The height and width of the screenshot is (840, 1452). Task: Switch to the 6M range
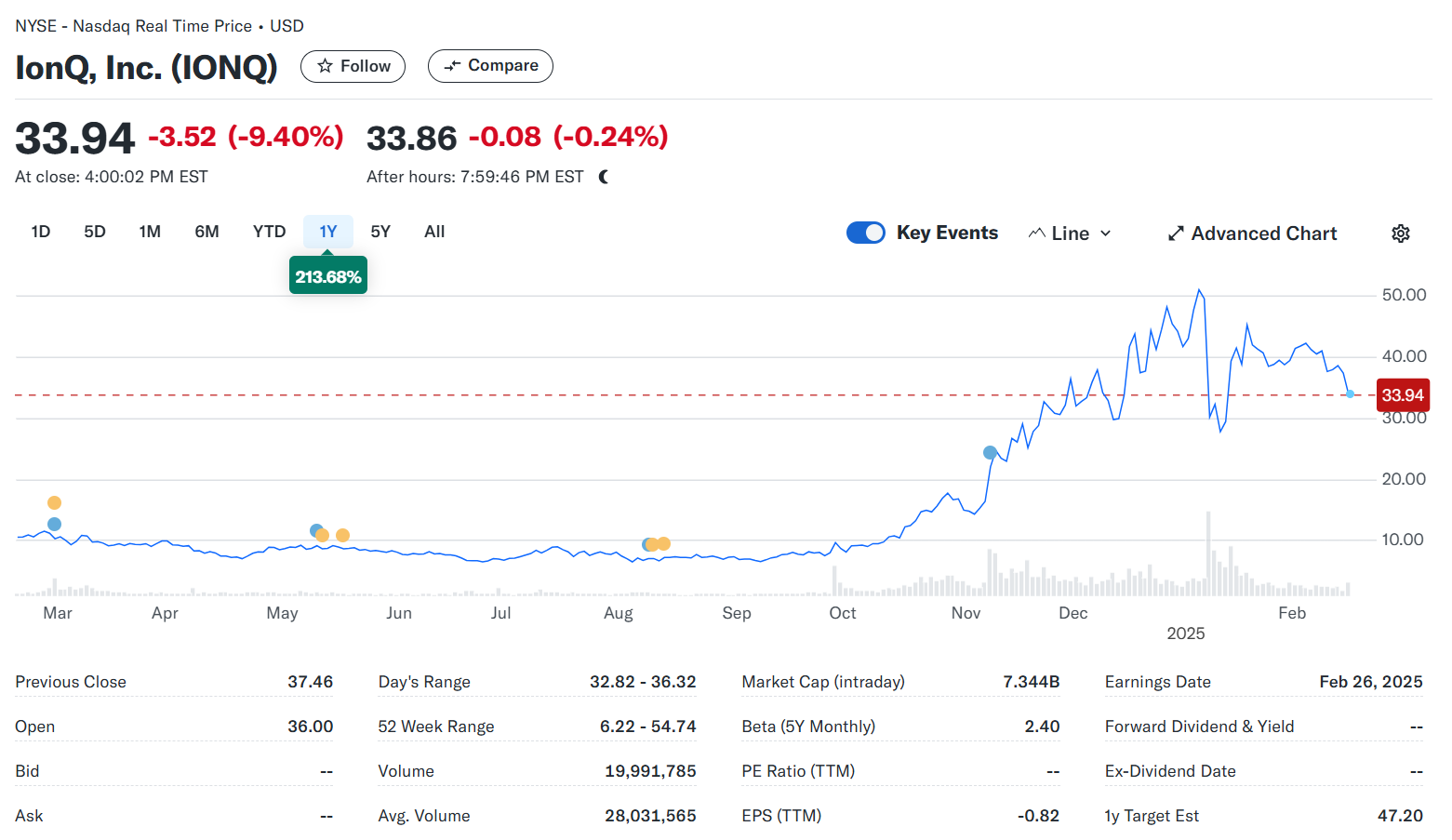206,232
